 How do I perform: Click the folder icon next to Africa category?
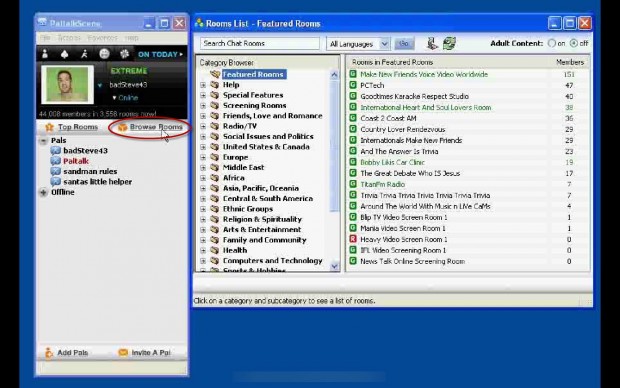click(215, 178)
